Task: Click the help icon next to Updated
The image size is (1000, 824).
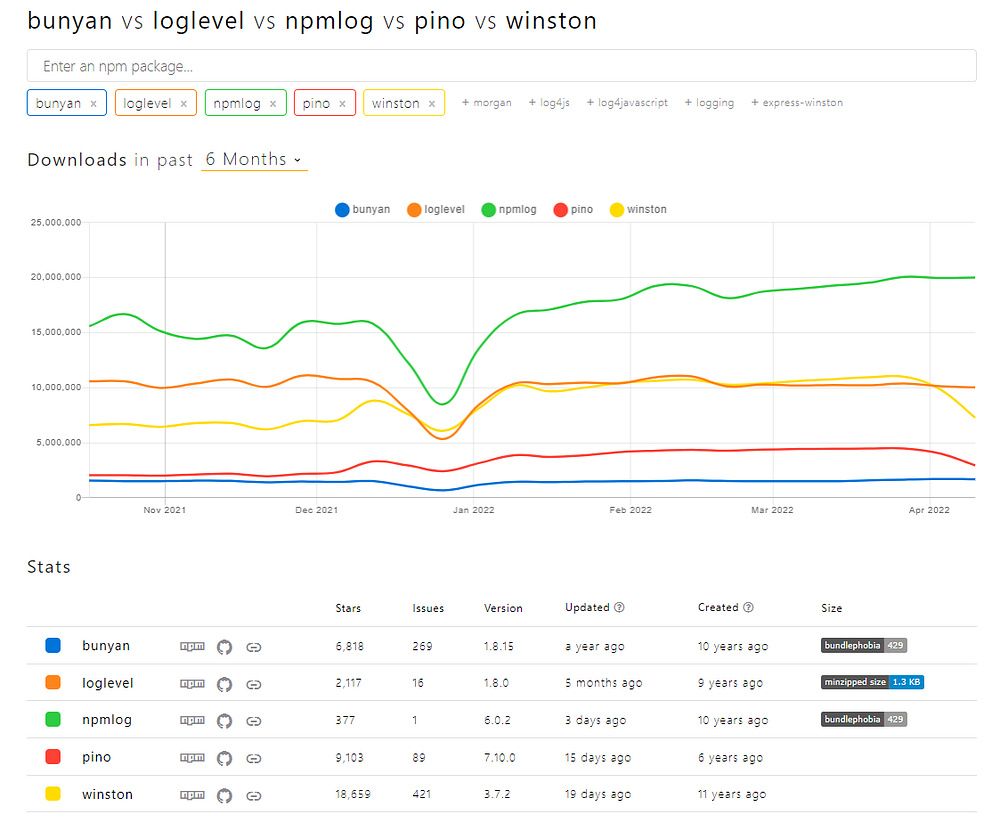Action: pos(620,608)
